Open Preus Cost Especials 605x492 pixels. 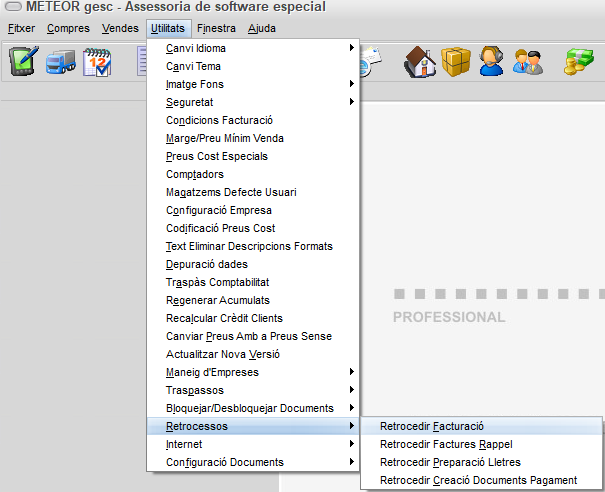253,156
